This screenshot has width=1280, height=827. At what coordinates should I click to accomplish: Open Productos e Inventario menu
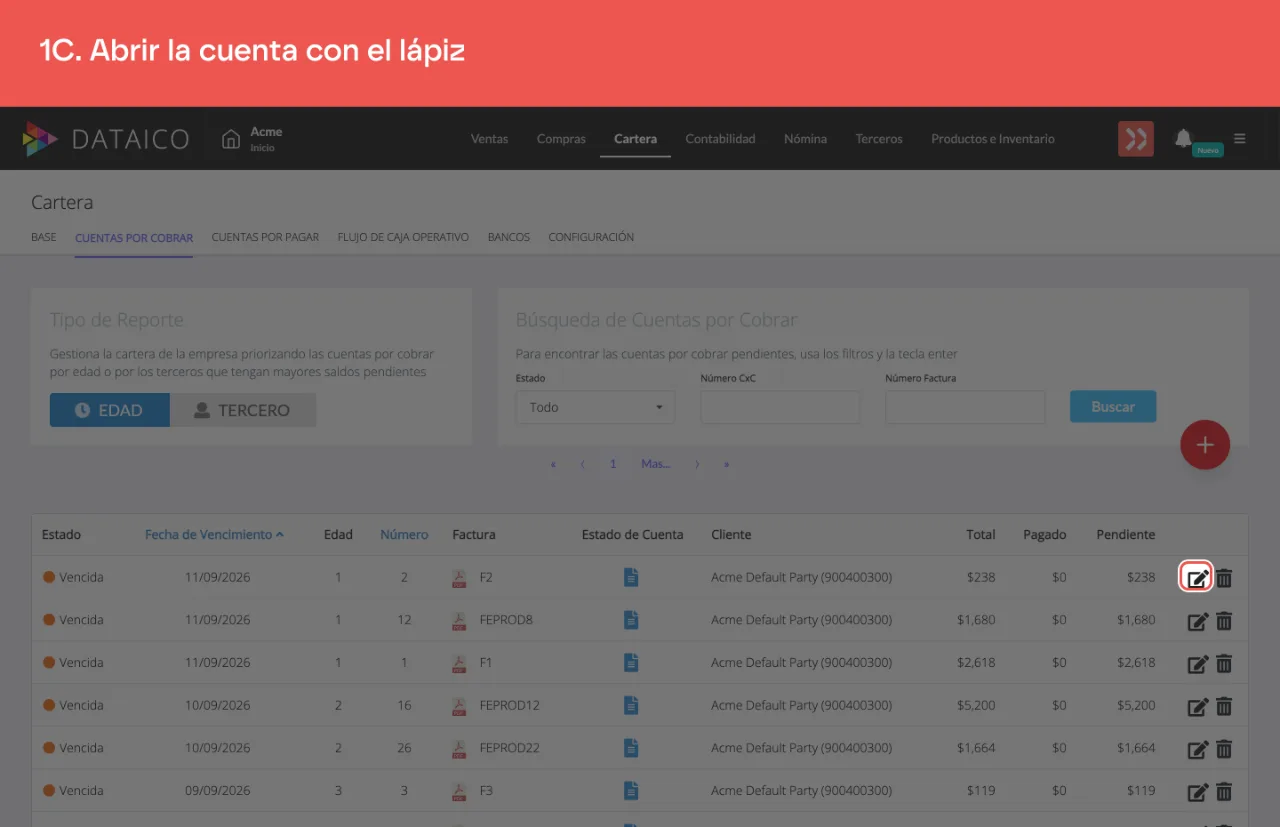point(993,139)
